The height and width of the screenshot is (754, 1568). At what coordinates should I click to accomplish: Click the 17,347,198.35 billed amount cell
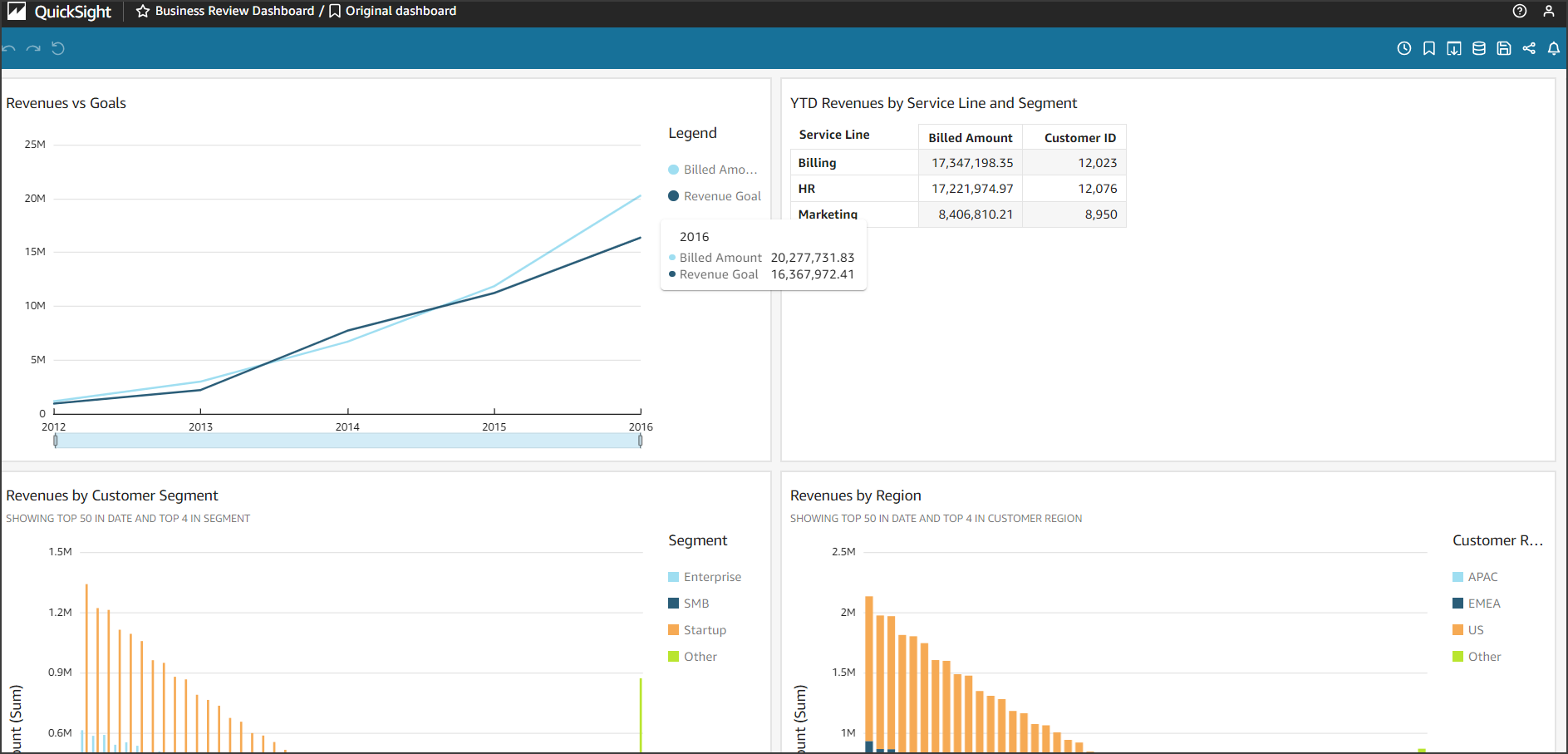coord(972,163)
